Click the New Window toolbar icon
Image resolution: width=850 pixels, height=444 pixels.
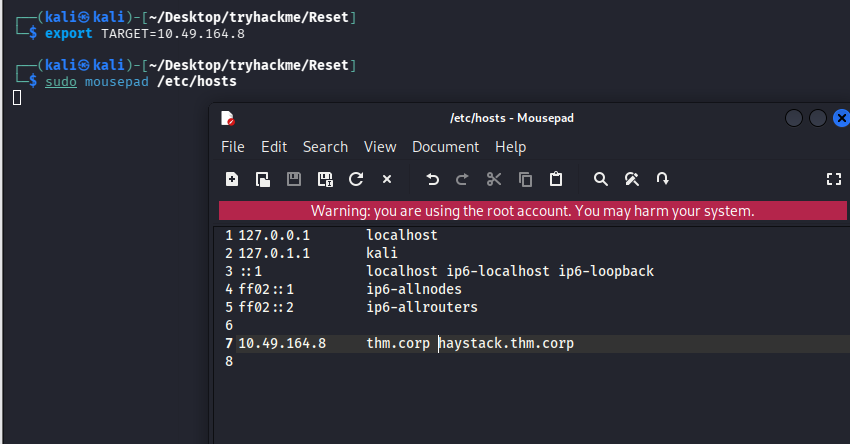263,179
